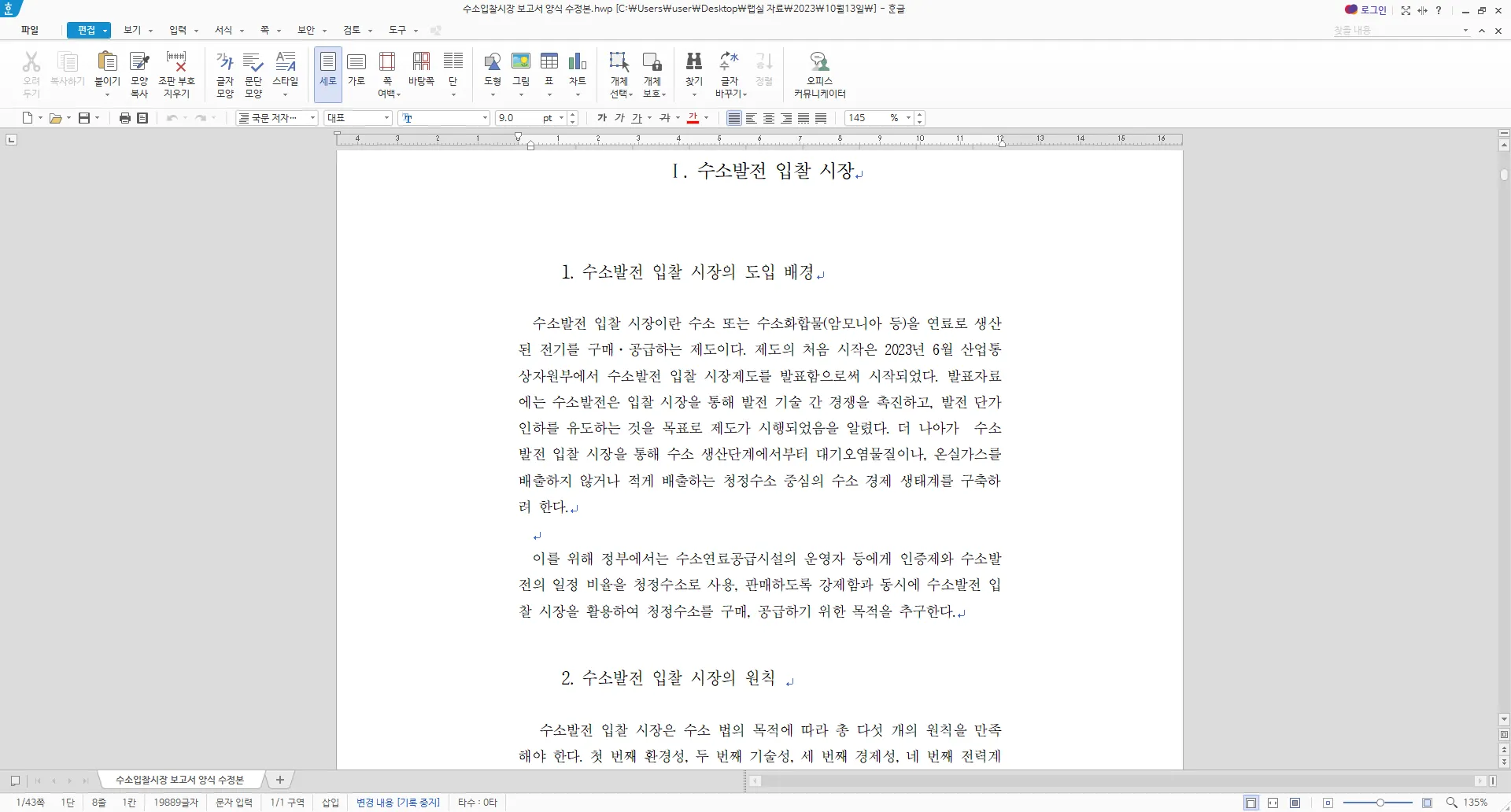Click the zoom slider handle in status bar
The height and width of the screenshot is (812, 1511).
(1380, 803)
